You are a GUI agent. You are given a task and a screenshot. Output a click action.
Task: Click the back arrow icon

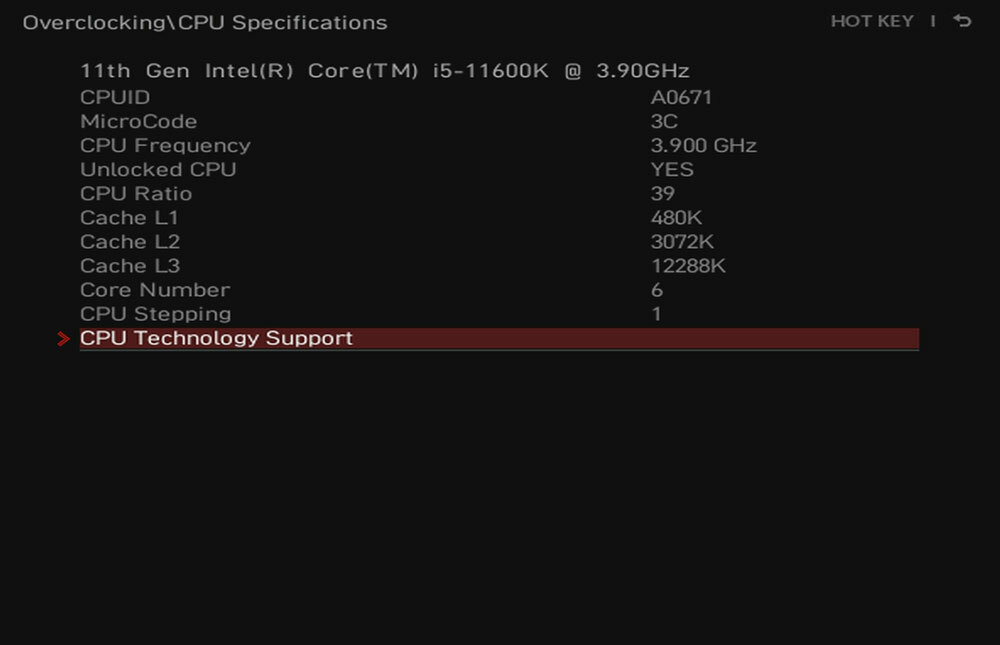click(x=962, y=21)
